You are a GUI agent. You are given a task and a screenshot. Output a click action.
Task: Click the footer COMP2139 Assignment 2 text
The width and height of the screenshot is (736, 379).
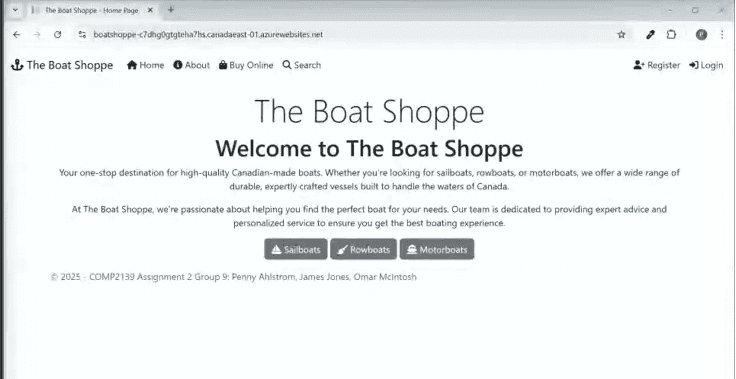tap(141, 277)
